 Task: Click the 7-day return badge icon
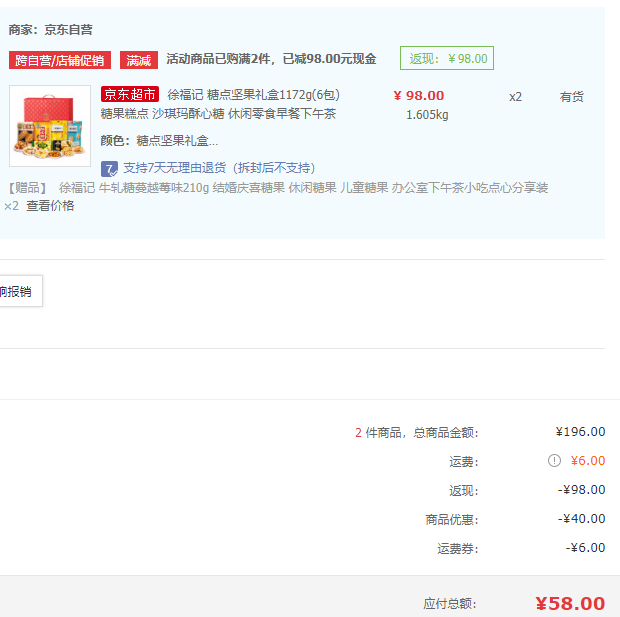(x=109, y=168)
